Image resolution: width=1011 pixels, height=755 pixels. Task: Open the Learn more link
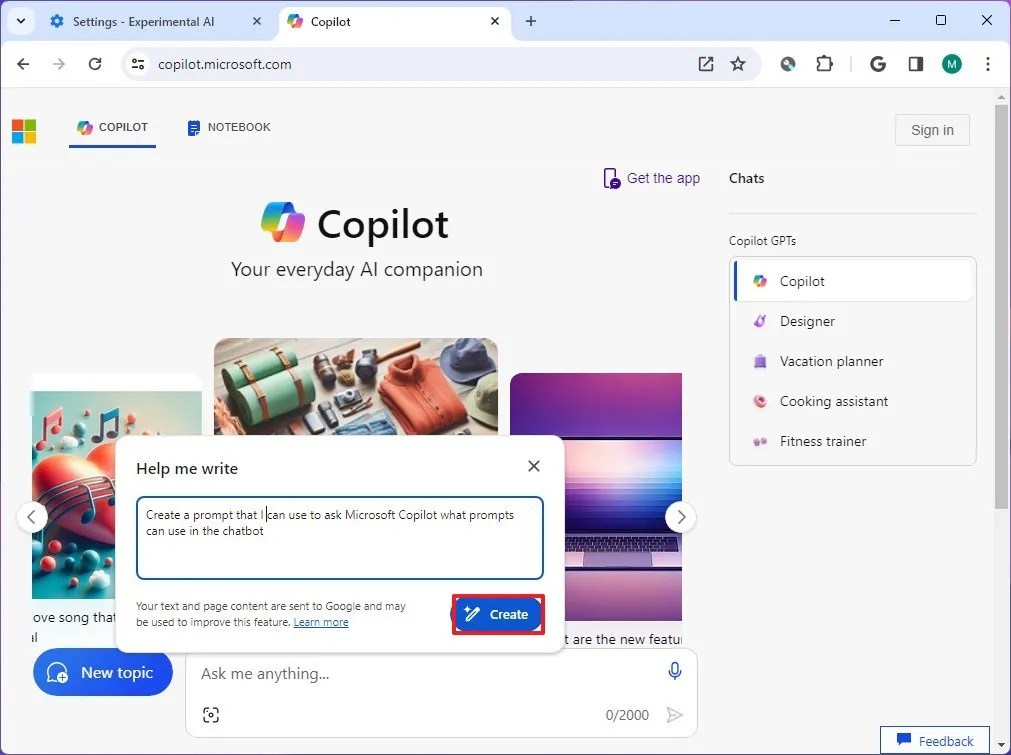(321, 621)
